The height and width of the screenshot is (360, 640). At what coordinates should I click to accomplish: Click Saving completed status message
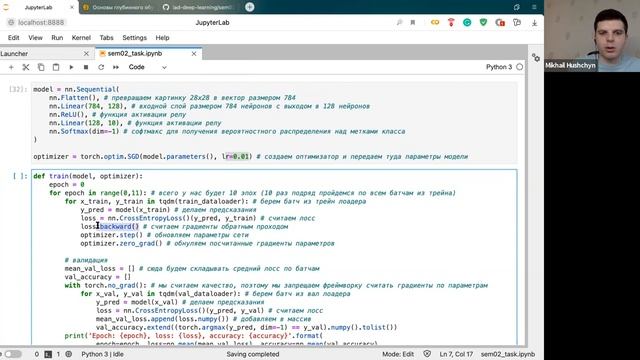click(x=253, y=354)
